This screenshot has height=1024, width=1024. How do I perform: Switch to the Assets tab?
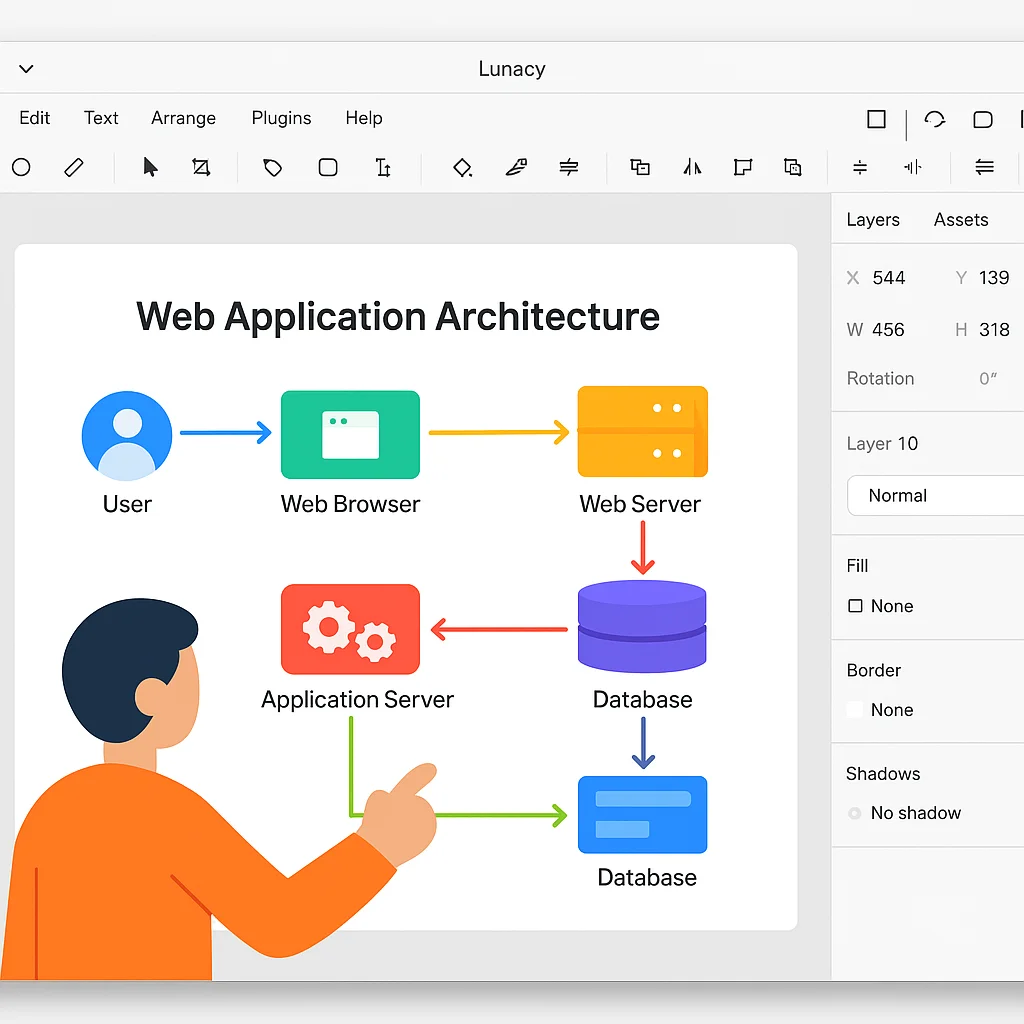point(960,219)
